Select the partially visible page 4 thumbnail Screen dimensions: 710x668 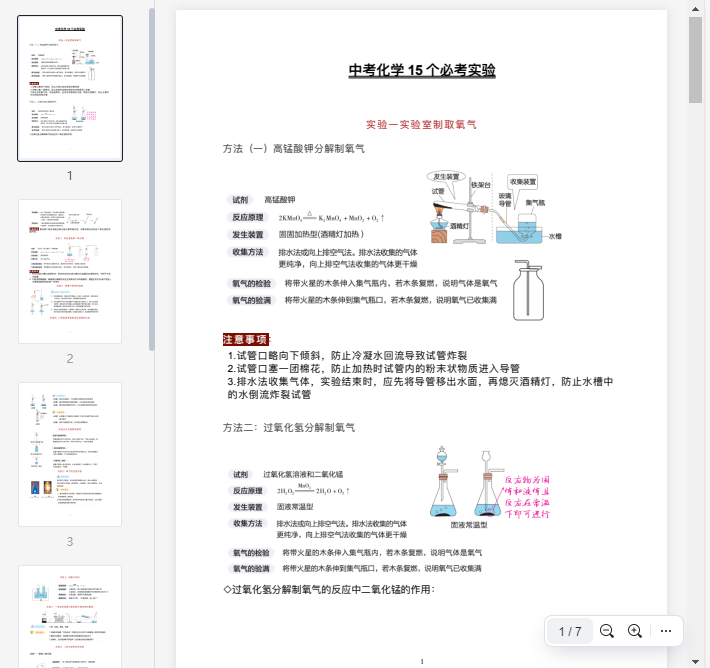click(70, 616)
